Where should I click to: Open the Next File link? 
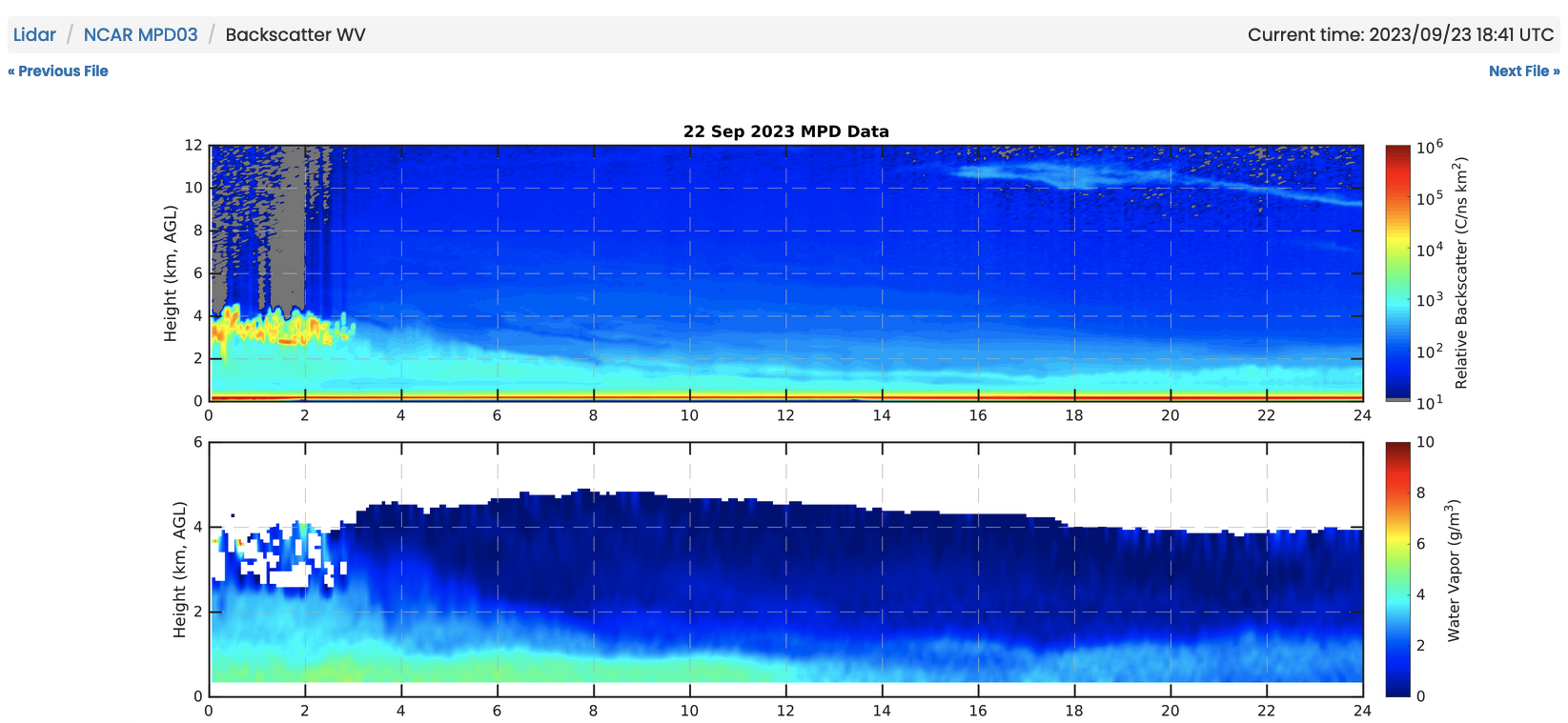(1523, 71)
